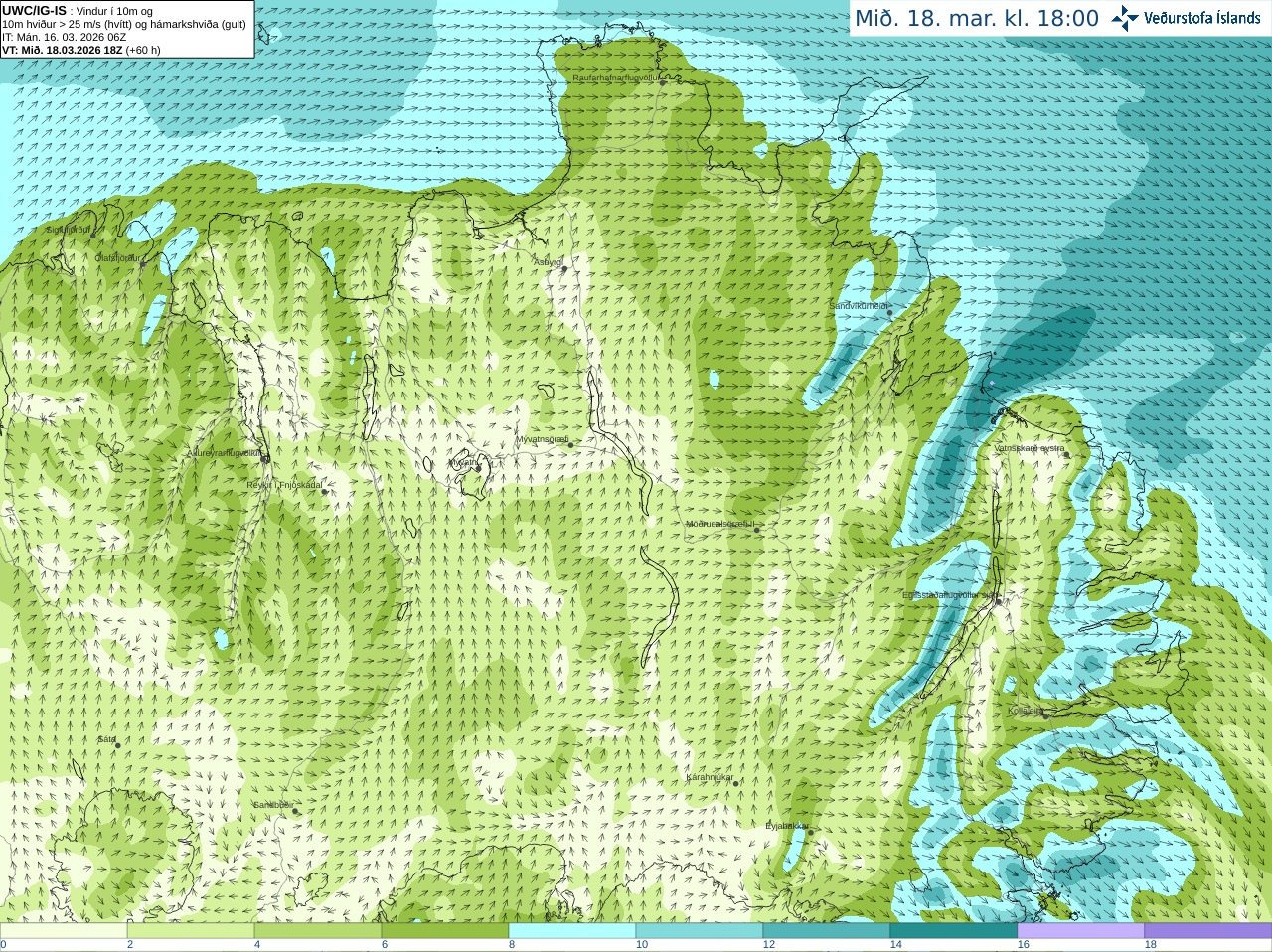This screenshot has height=952, width=1272.
Task: Click the 2–4 m/s light green swatch
Action: 191,931
